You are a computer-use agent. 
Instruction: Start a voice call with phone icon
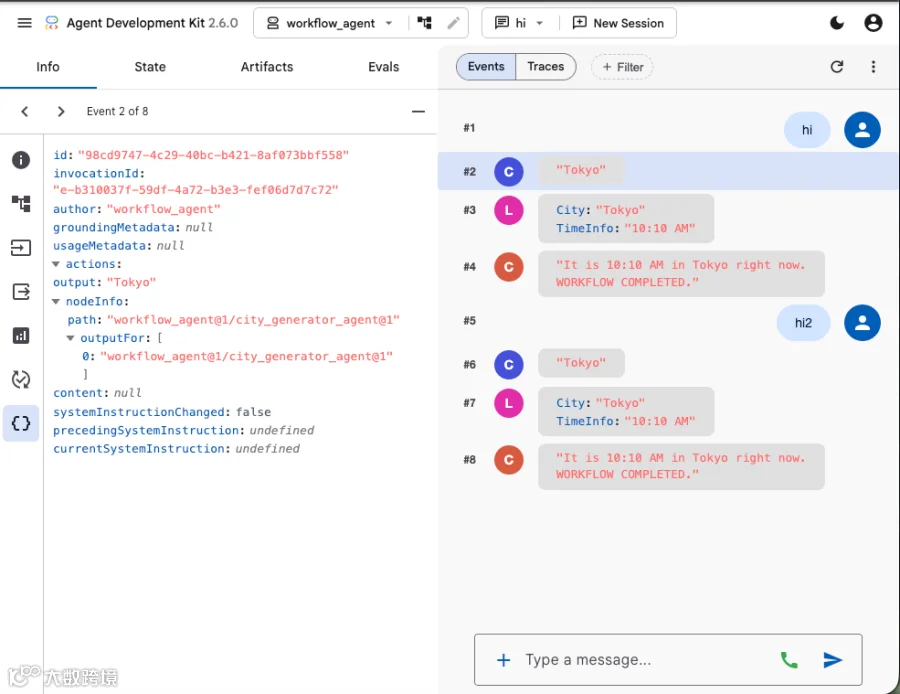(x=789, y=660)
